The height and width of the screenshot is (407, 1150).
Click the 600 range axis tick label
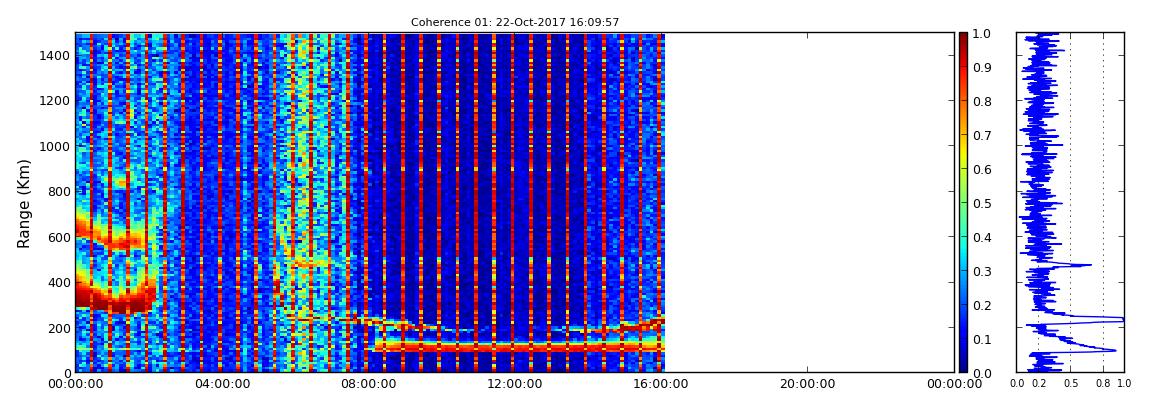(x=58, y=237)
